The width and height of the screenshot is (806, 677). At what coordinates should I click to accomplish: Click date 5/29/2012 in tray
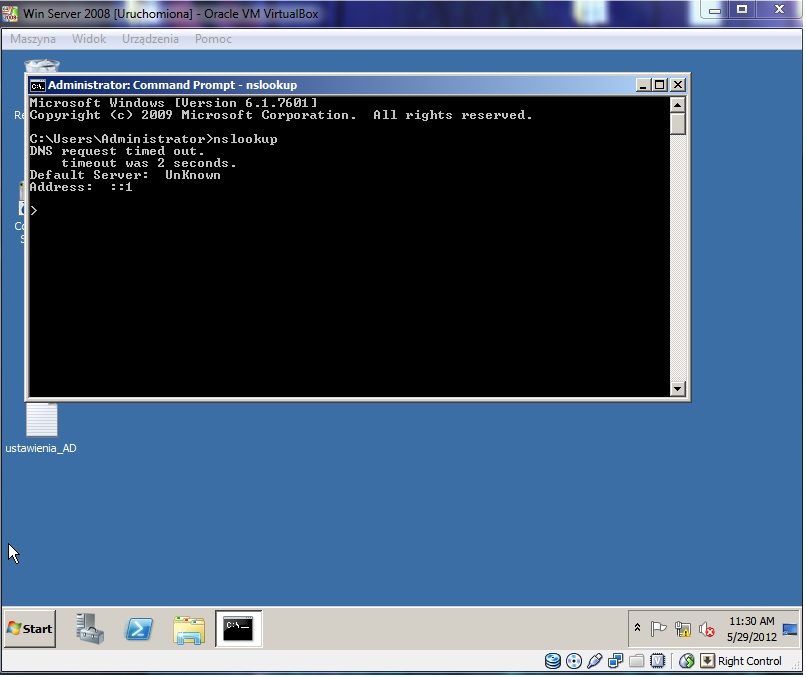click(752, 637)
